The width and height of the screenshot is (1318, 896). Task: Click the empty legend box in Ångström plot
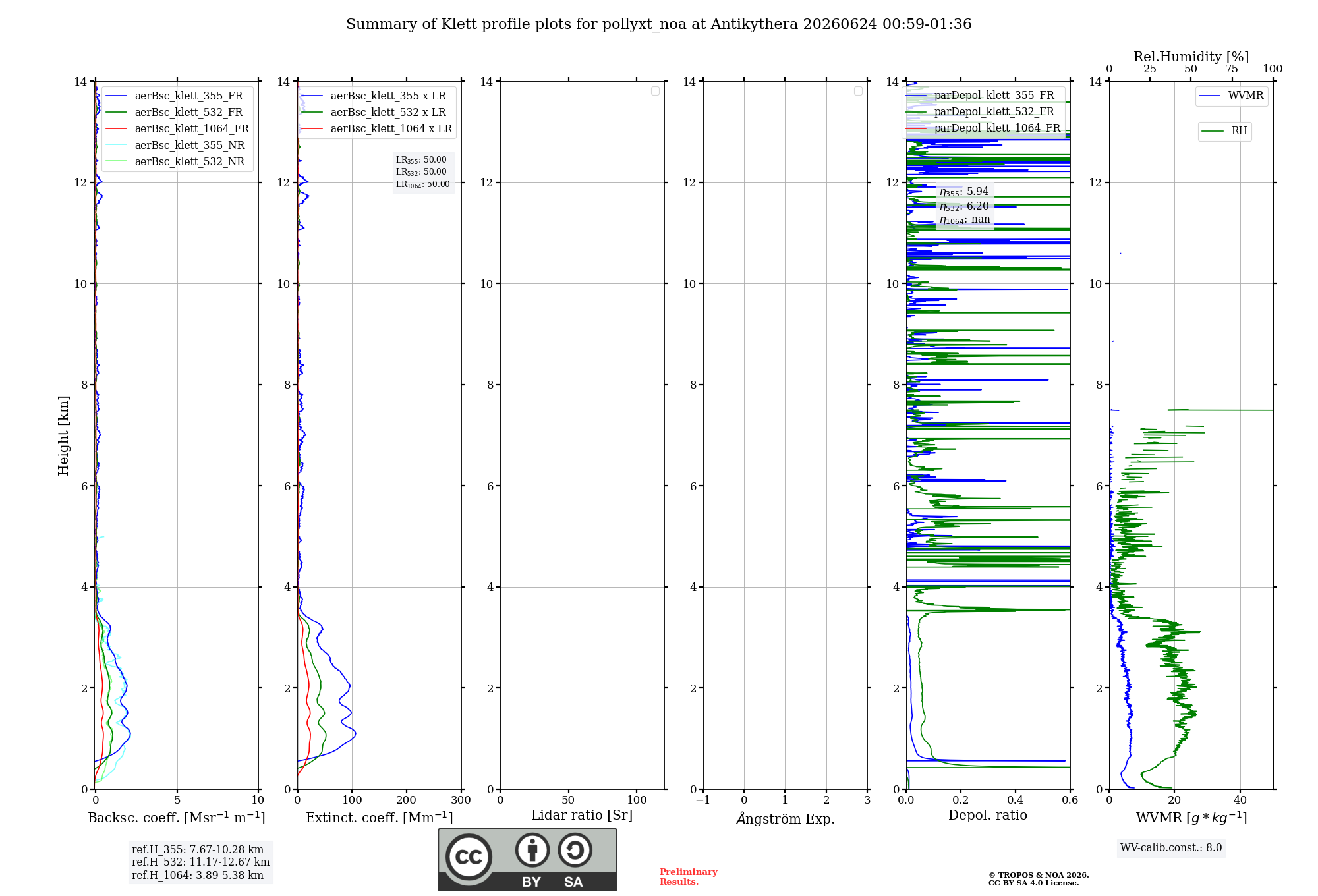tap(858, 91)
